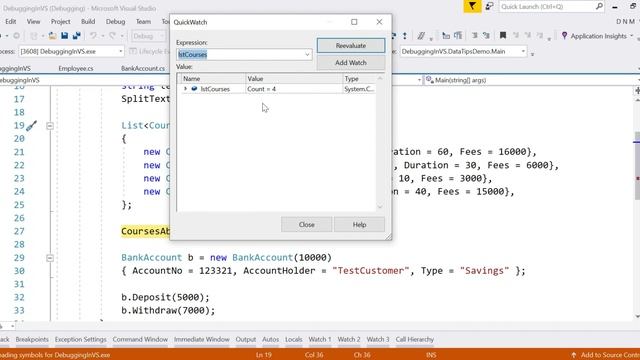
Task: Select the 'Count = 4' value cell
Action: [294, 89]
